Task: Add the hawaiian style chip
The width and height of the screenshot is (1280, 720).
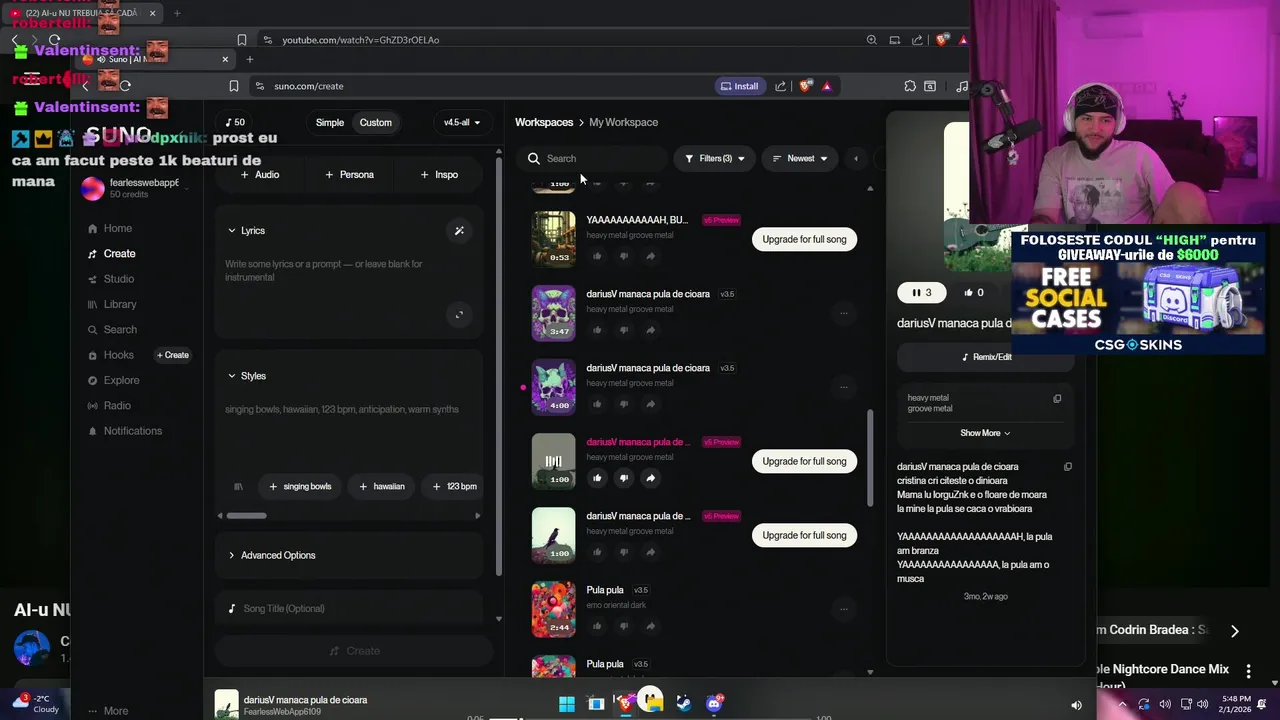Action: pyautogui.click(x=382, y=487)
